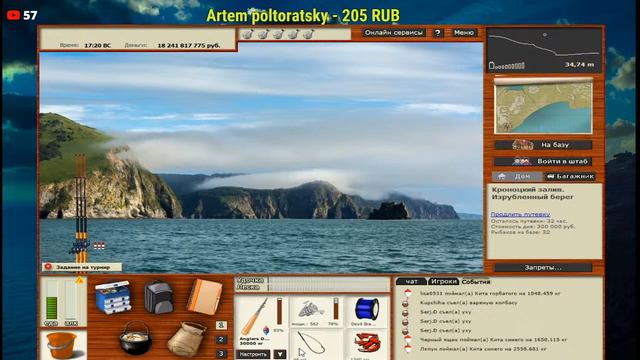Click the Войти в штаб button

(543, 161)
